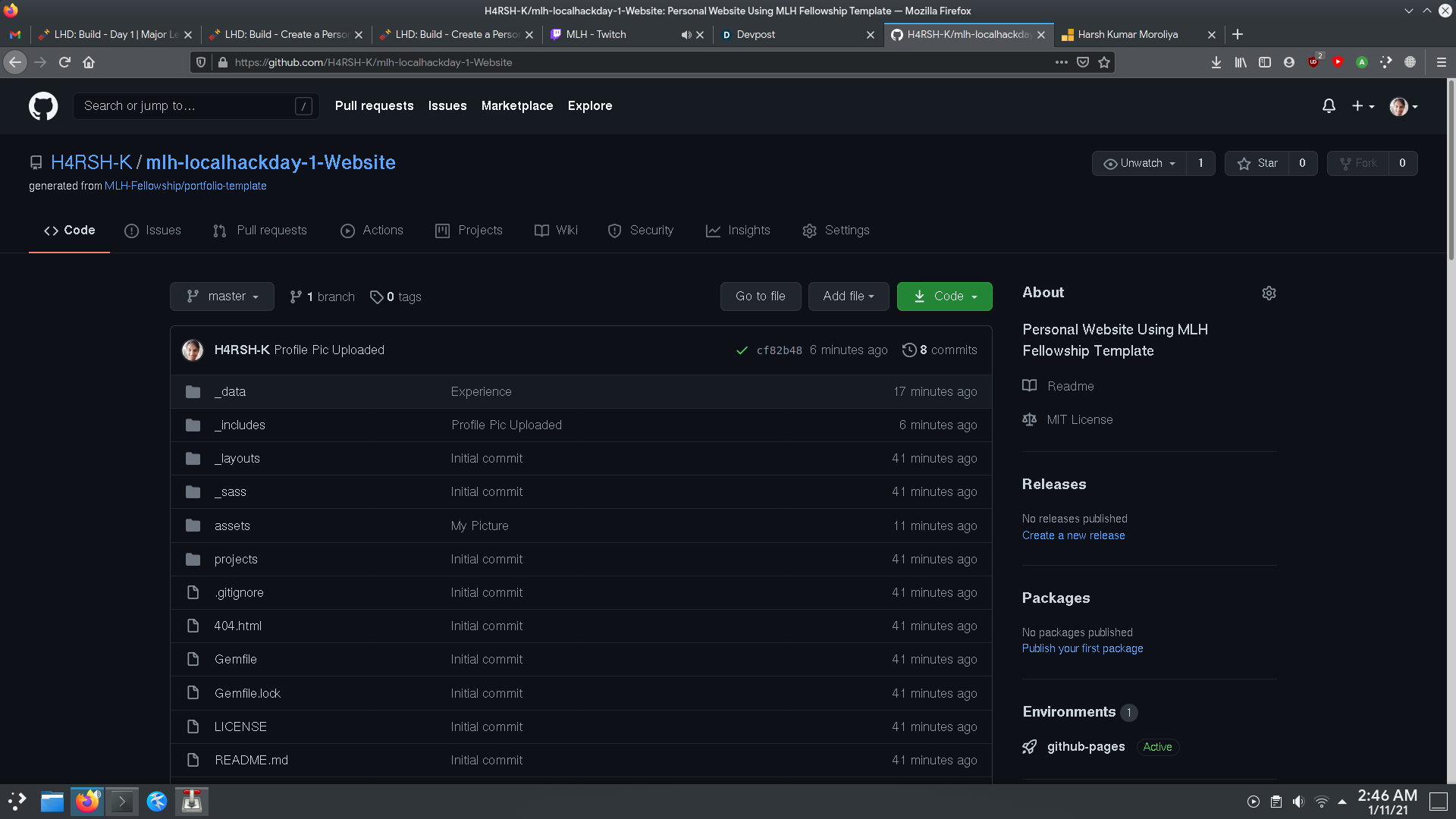Switch to the Actions tab
Viewport: 1456px width, 819px height.
[372, 231]
